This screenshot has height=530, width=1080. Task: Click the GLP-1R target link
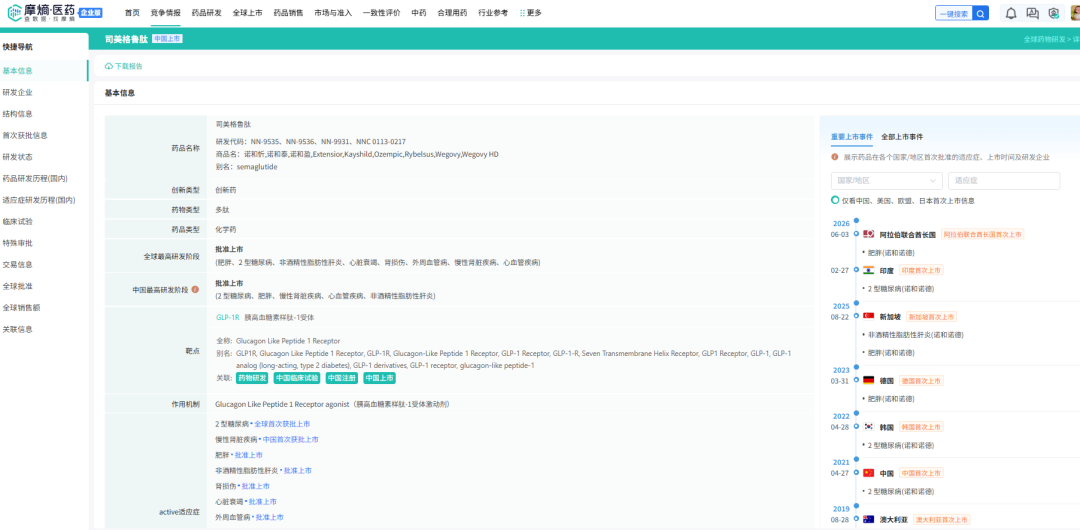pyautogui.click(x=227, y=318)
